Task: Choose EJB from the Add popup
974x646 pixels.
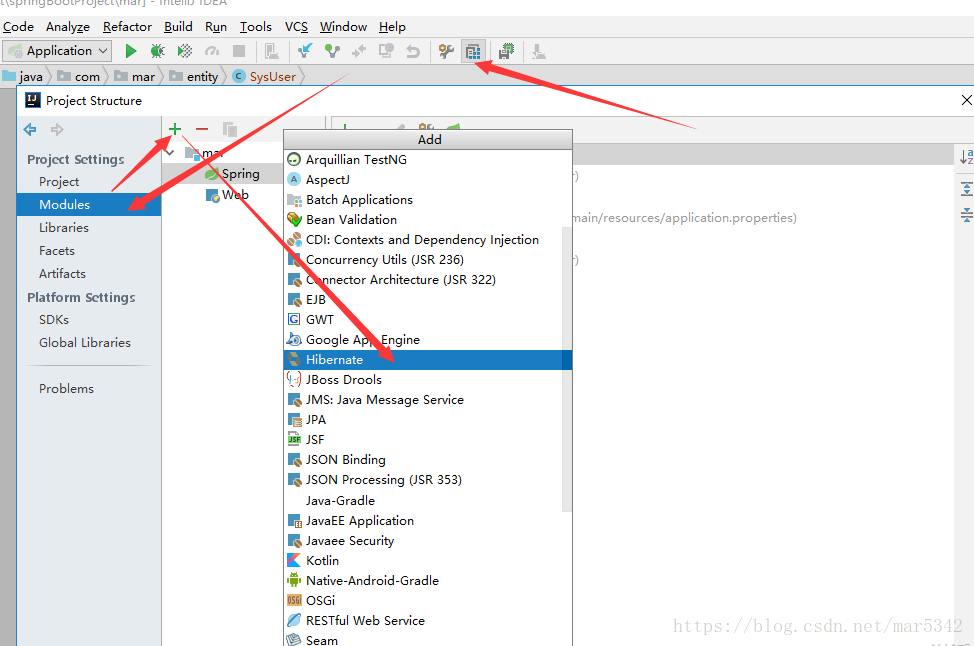Action: (x=423, y=299)
